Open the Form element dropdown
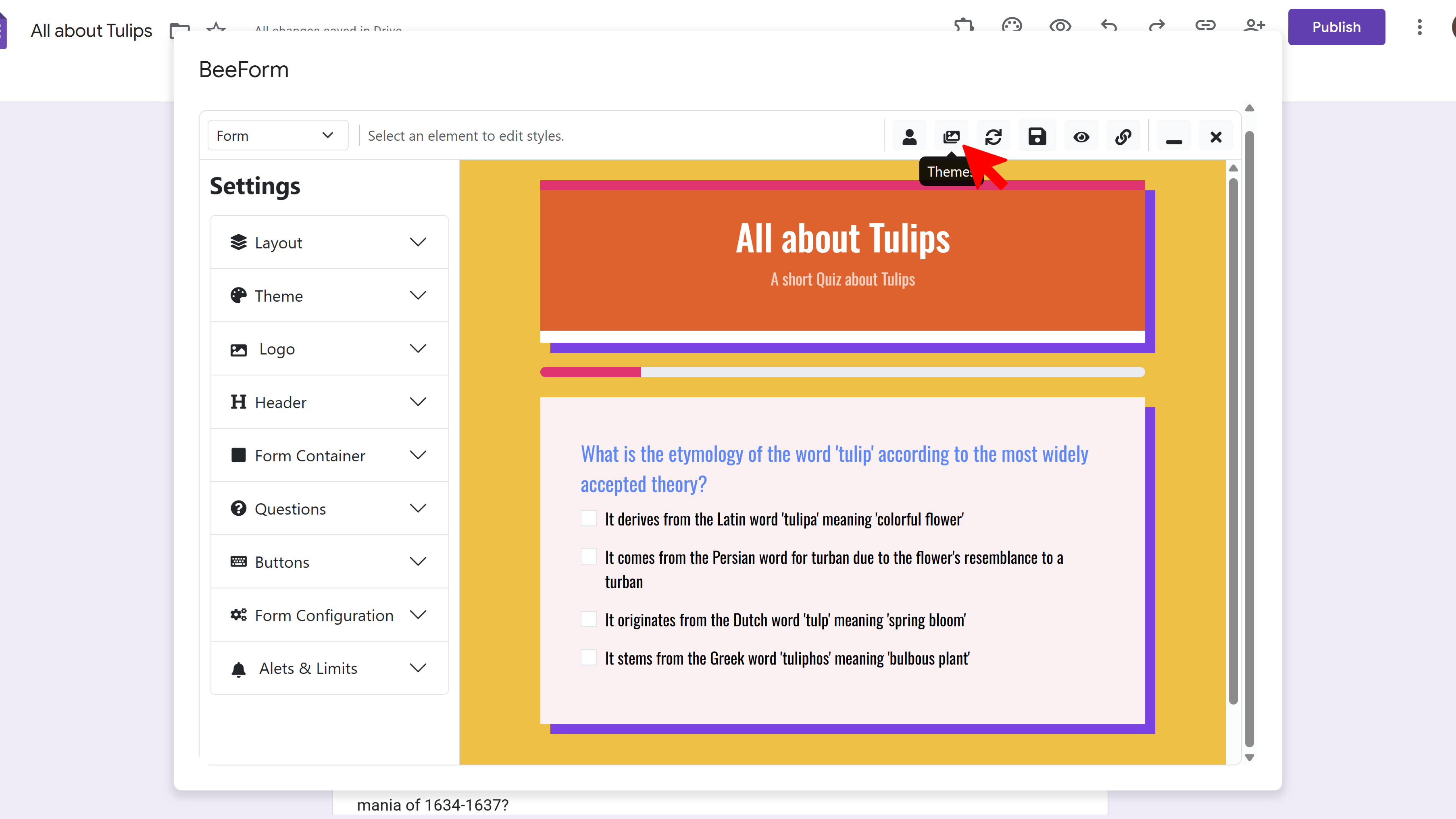The image size is (1456, 819). [276, 135]
